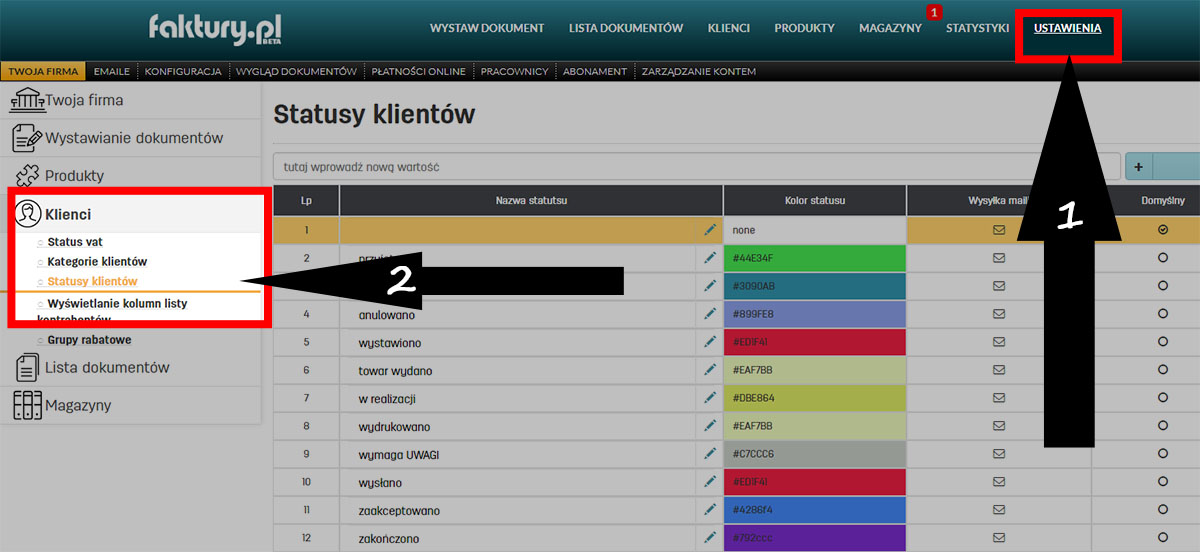Open the 'WYSTAW DOKUMENT' top menu
Image resolution: width=1200 pixels, height=552 pixels.
pos(487,28)
